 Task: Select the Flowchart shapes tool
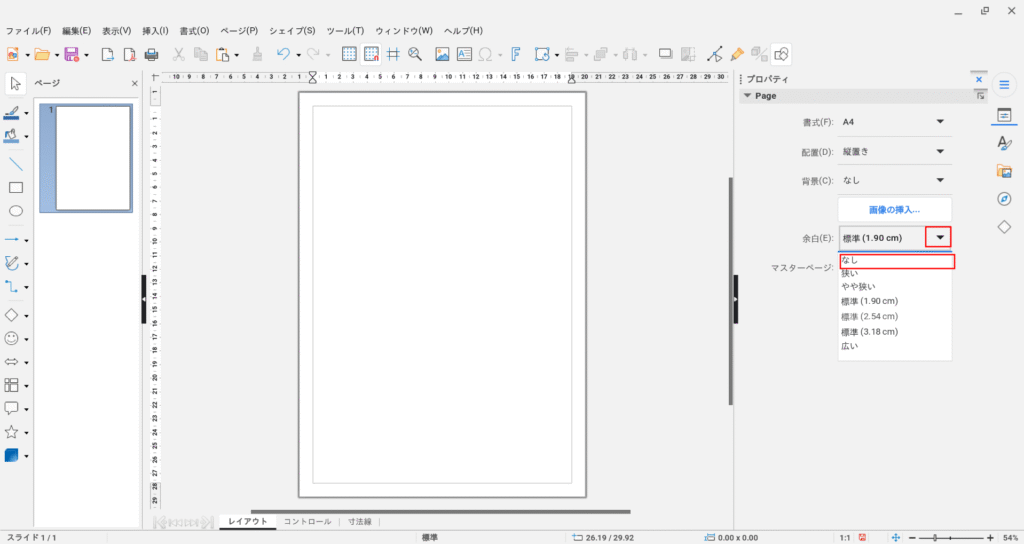point(11,385)
